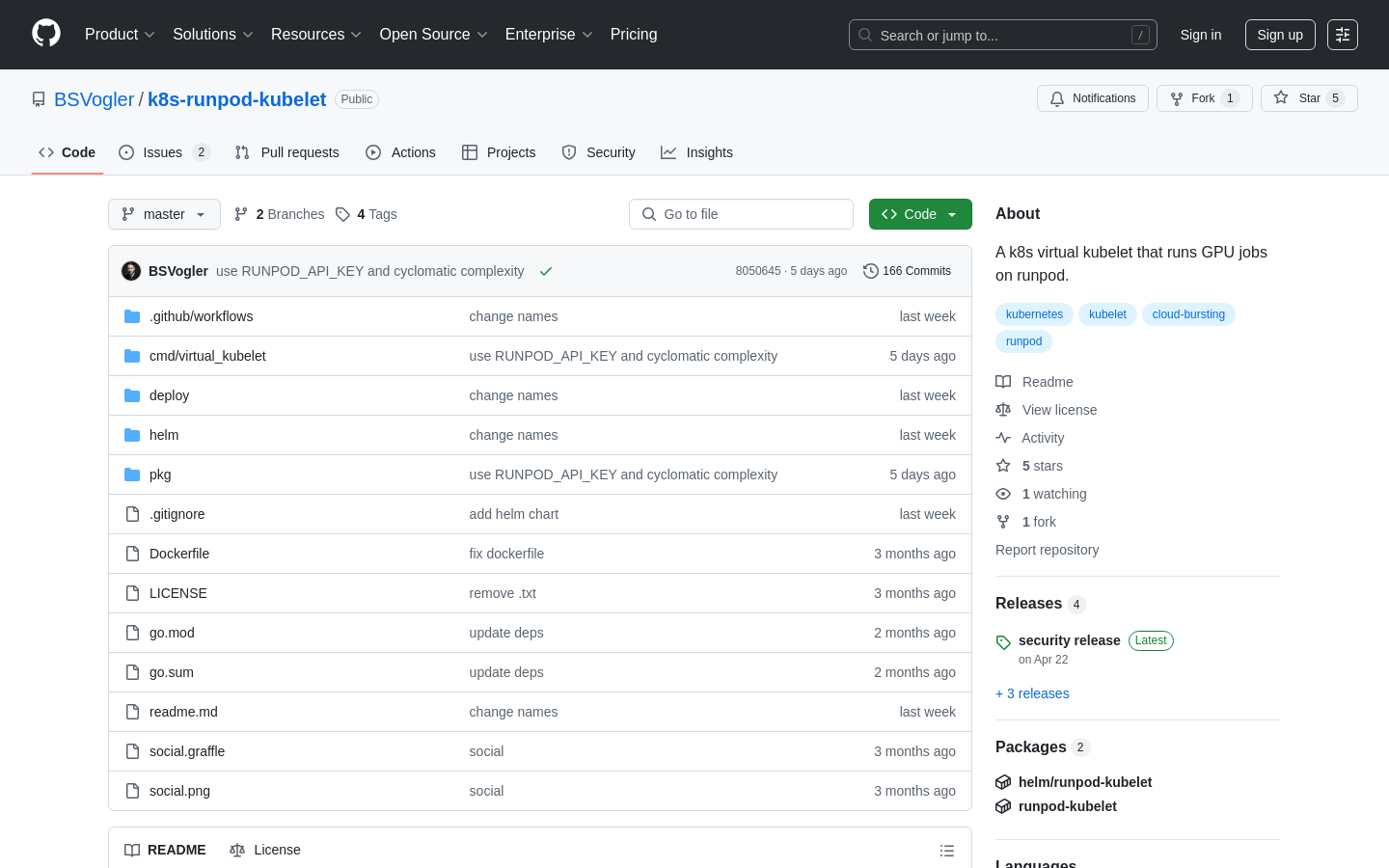Open the go.mod file
The width and height of the screenshot is (1389, 868).
tap(172, 633)
